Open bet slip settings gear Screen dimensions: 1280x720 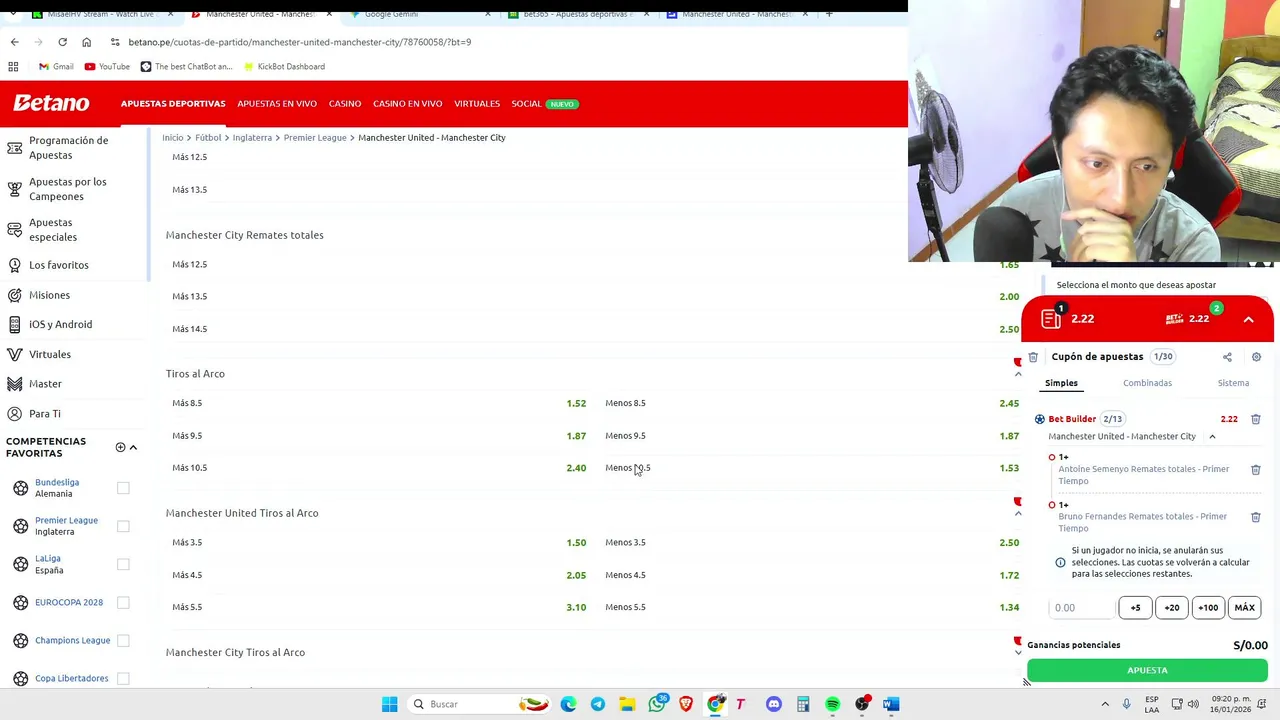pos(1256,357)
